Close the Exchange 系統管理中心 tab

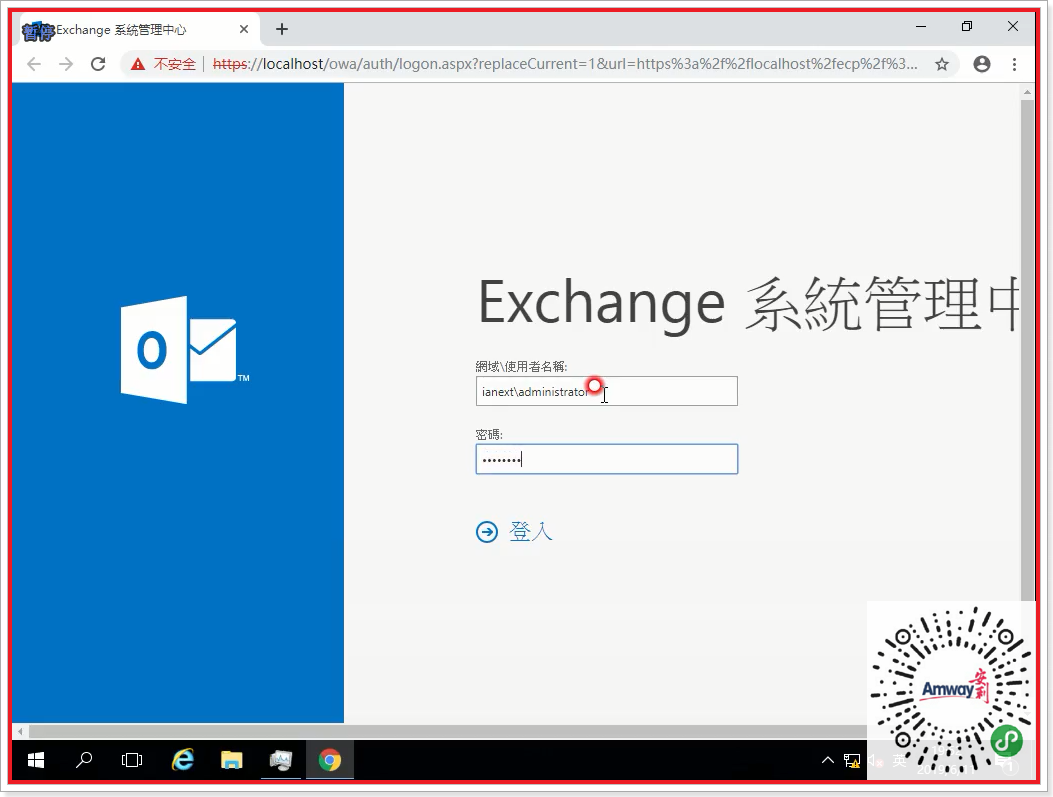(244, 29)
